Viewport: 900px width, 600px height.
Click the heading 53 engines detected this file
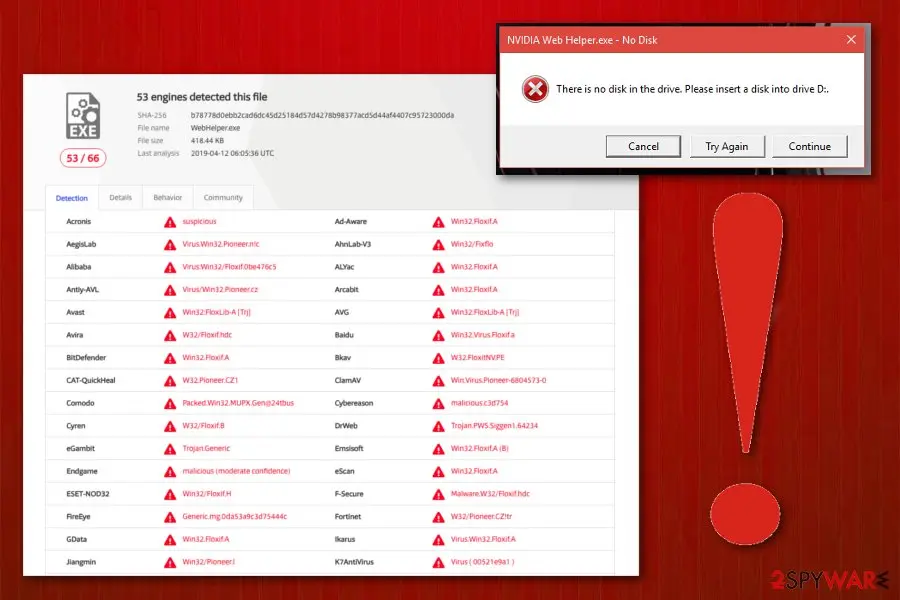click(x=201, y=97)
